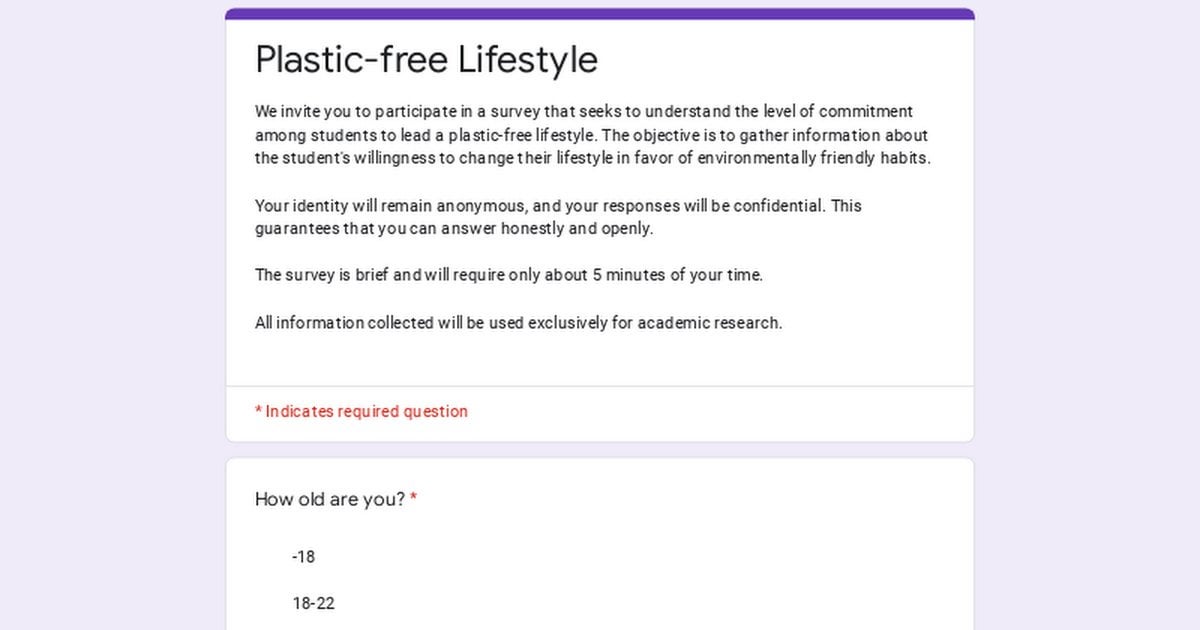The width and height of the screenshot is (1200, 630).
Task: Click the sentence mentioning 5 minutes of time
Action: pyautogui.click(x=509, y=275)
